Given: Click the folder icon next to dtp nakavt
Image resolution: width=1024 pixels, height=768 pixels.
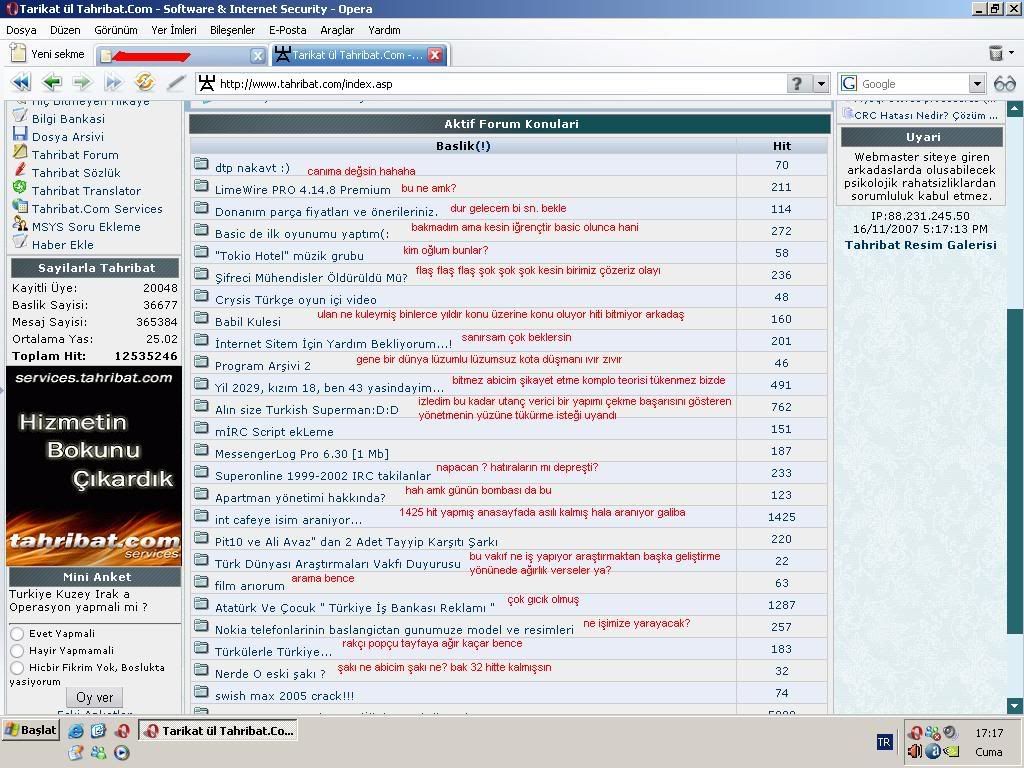Looking at the screenshot, I should click(x=201, y=164).
